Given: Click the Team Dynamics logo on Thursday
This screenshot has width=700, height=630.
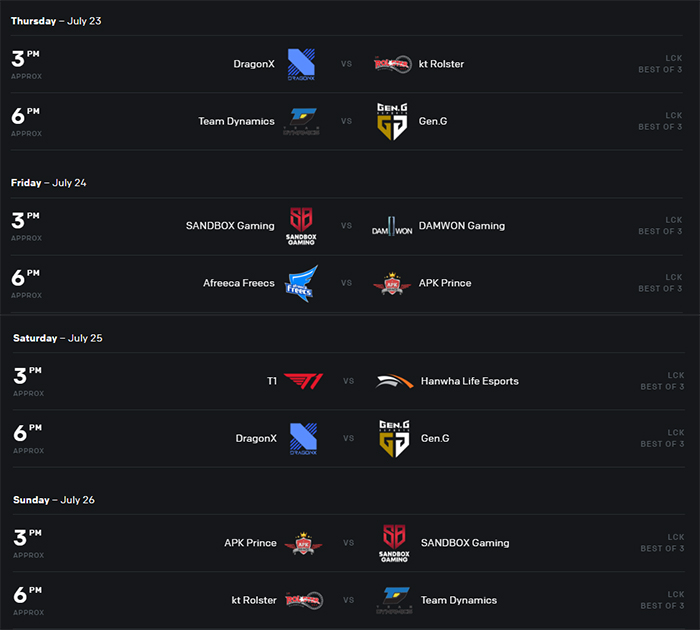Looking at the screenshot, I should click(301, 121).
